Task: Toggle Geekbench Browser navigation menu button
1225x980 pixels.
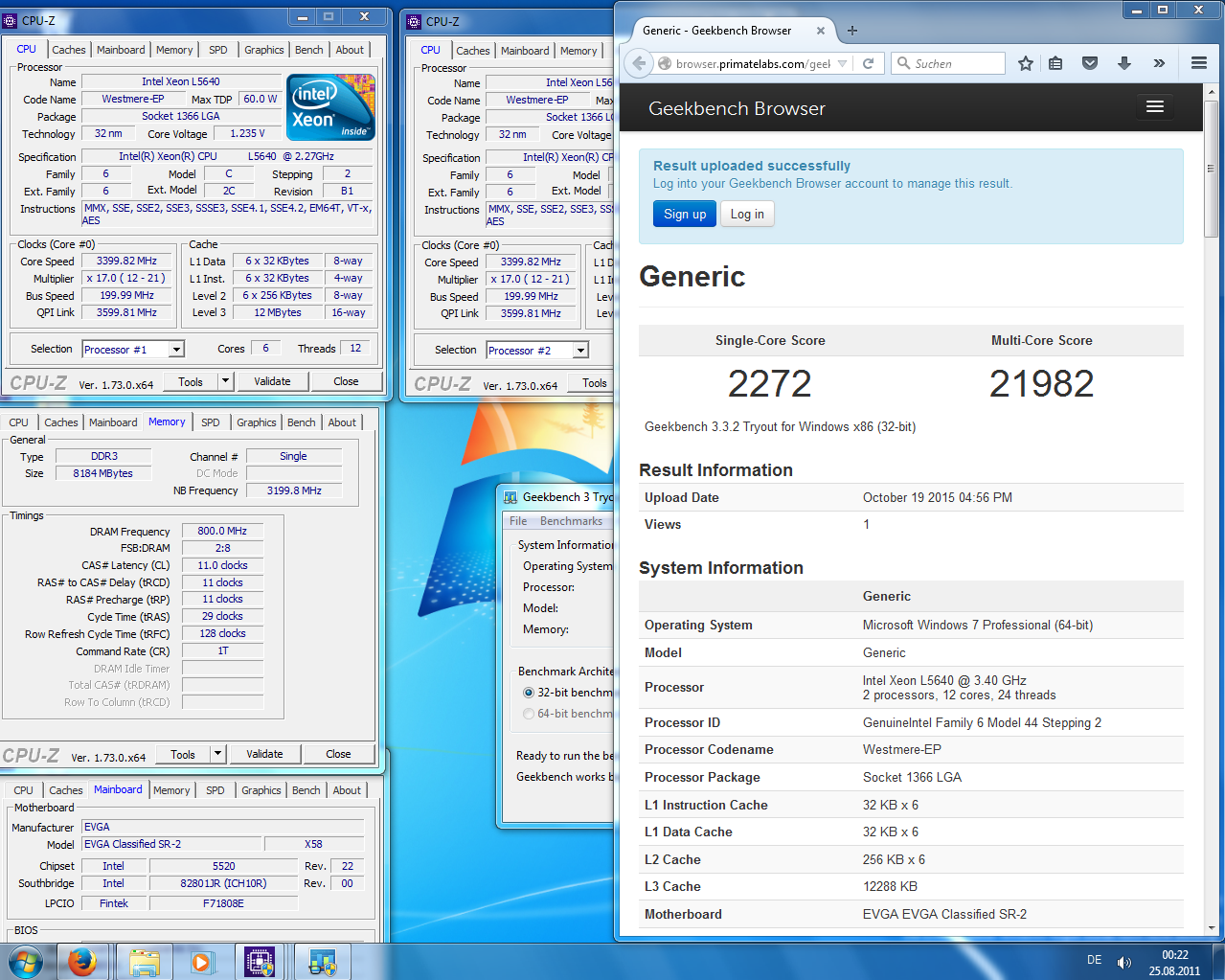Action: tap(1155, 107)
